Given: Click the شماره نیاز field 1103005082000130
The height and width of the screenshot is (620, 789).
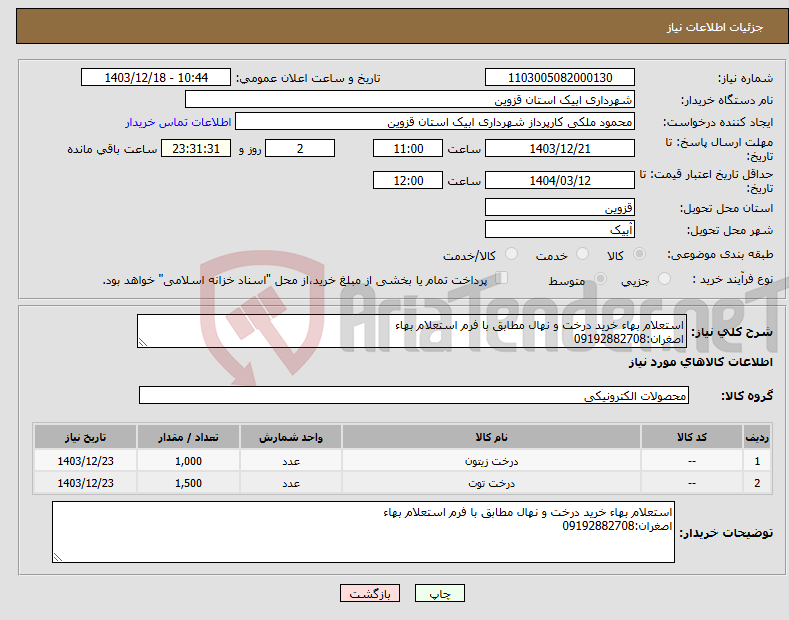Looking at the screenshot, I should pyautogui.click(x=560, y=78).
